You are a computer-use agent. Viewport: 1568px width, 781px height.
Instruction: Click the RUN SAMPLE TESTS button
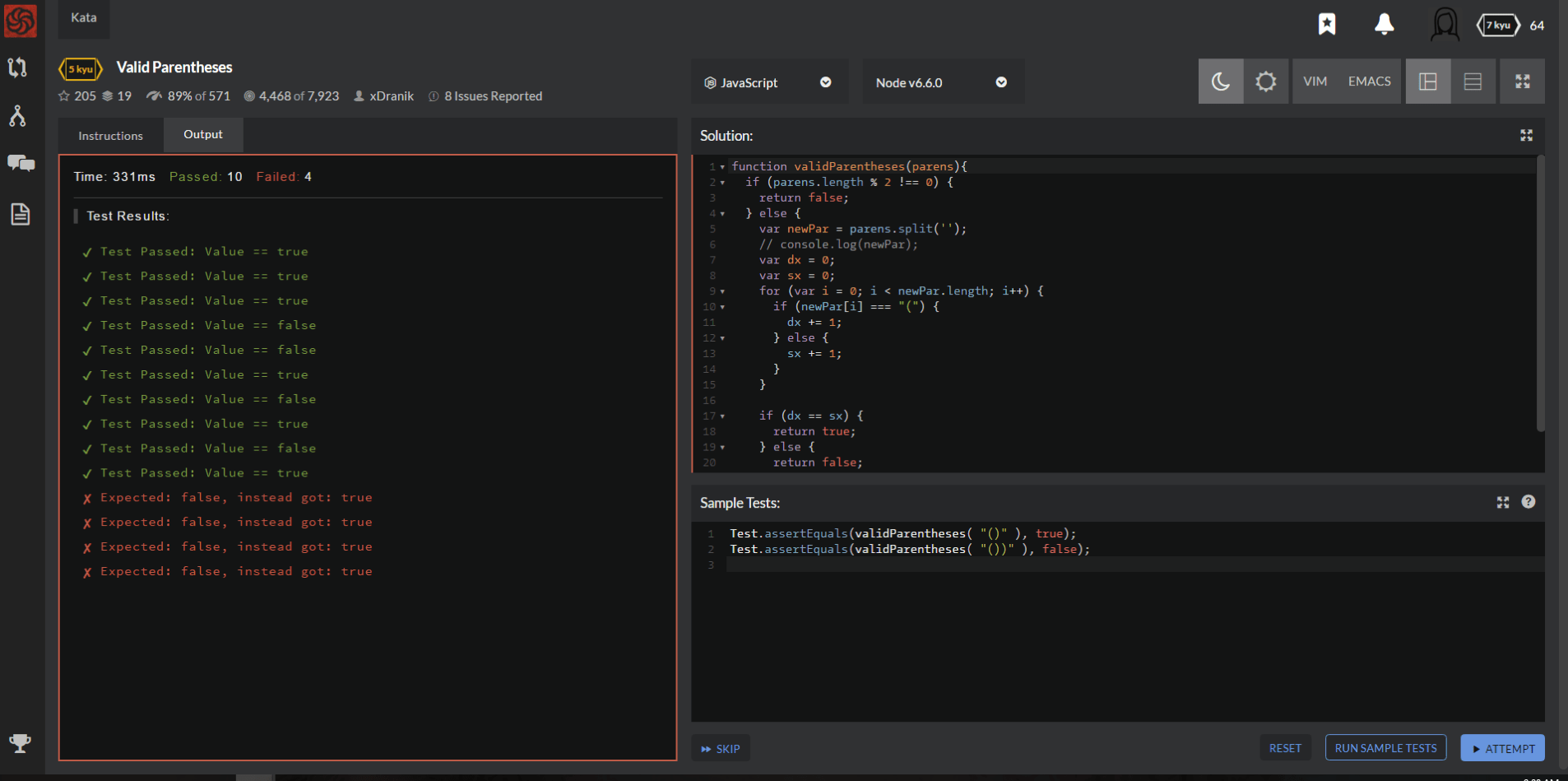[x=1385, y=748]
